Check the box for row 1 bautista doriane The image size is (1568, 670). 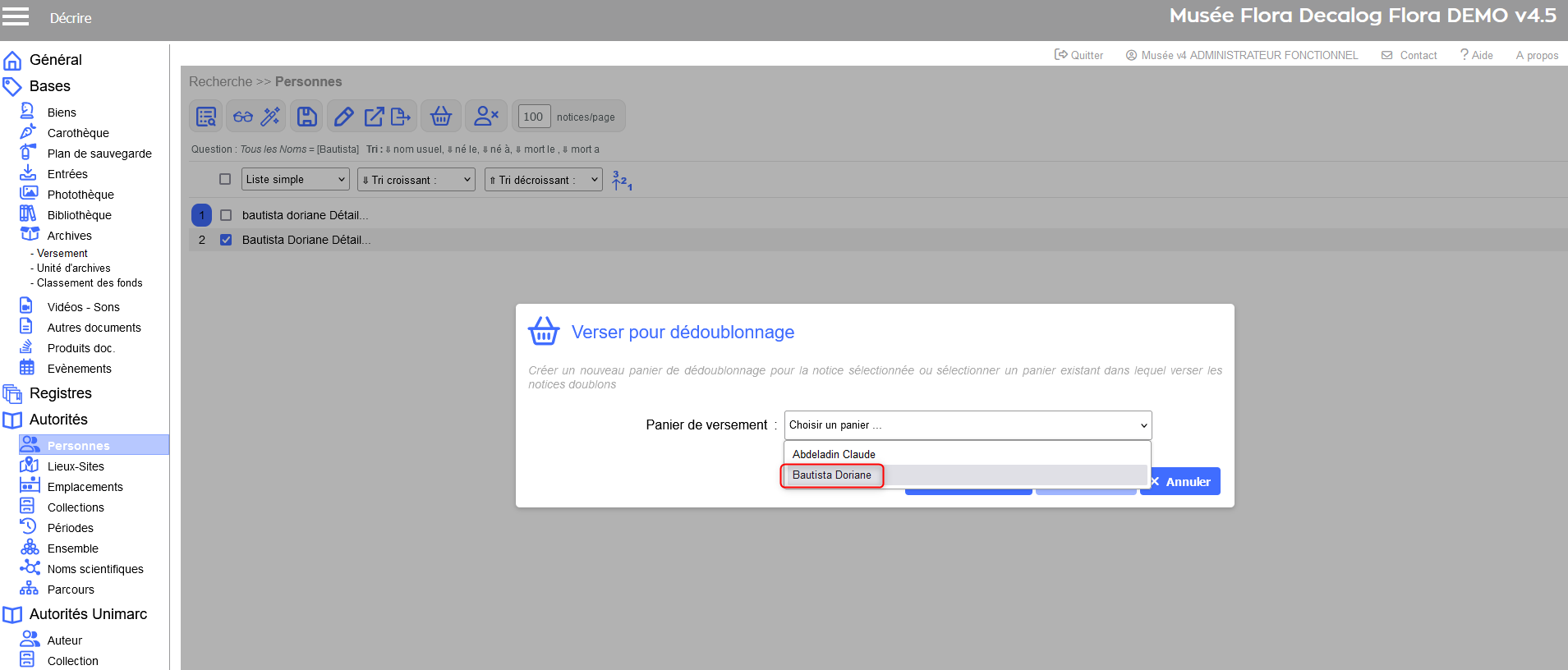(x=226, y=215)
